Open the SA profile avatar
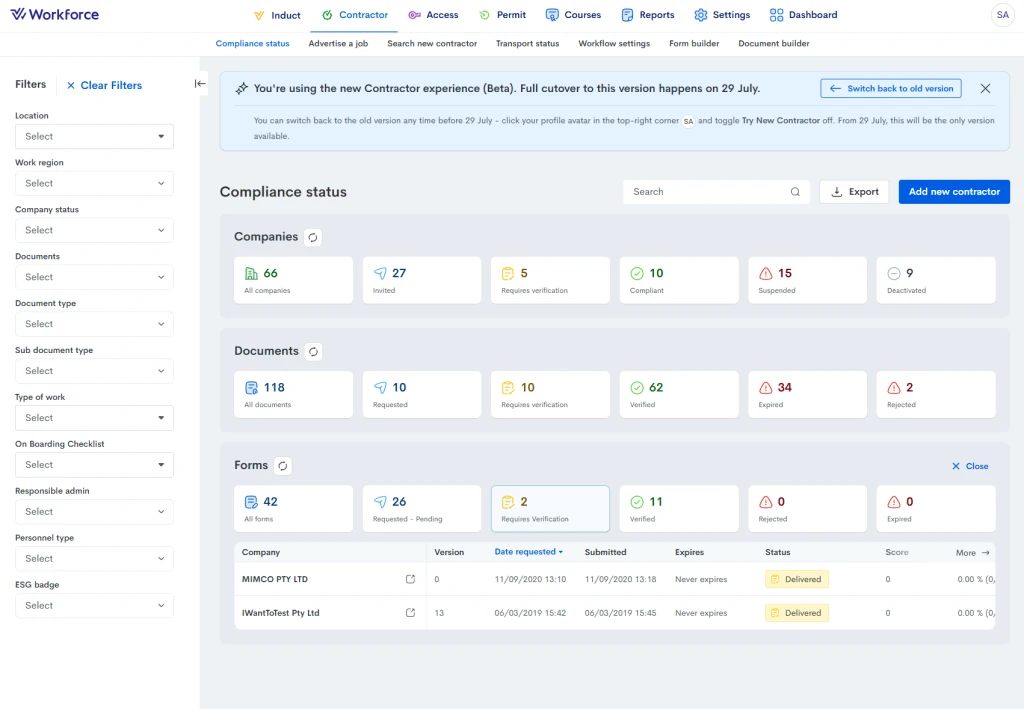The width and height of the screenshot is (1024, 709). pos(1002,15)
